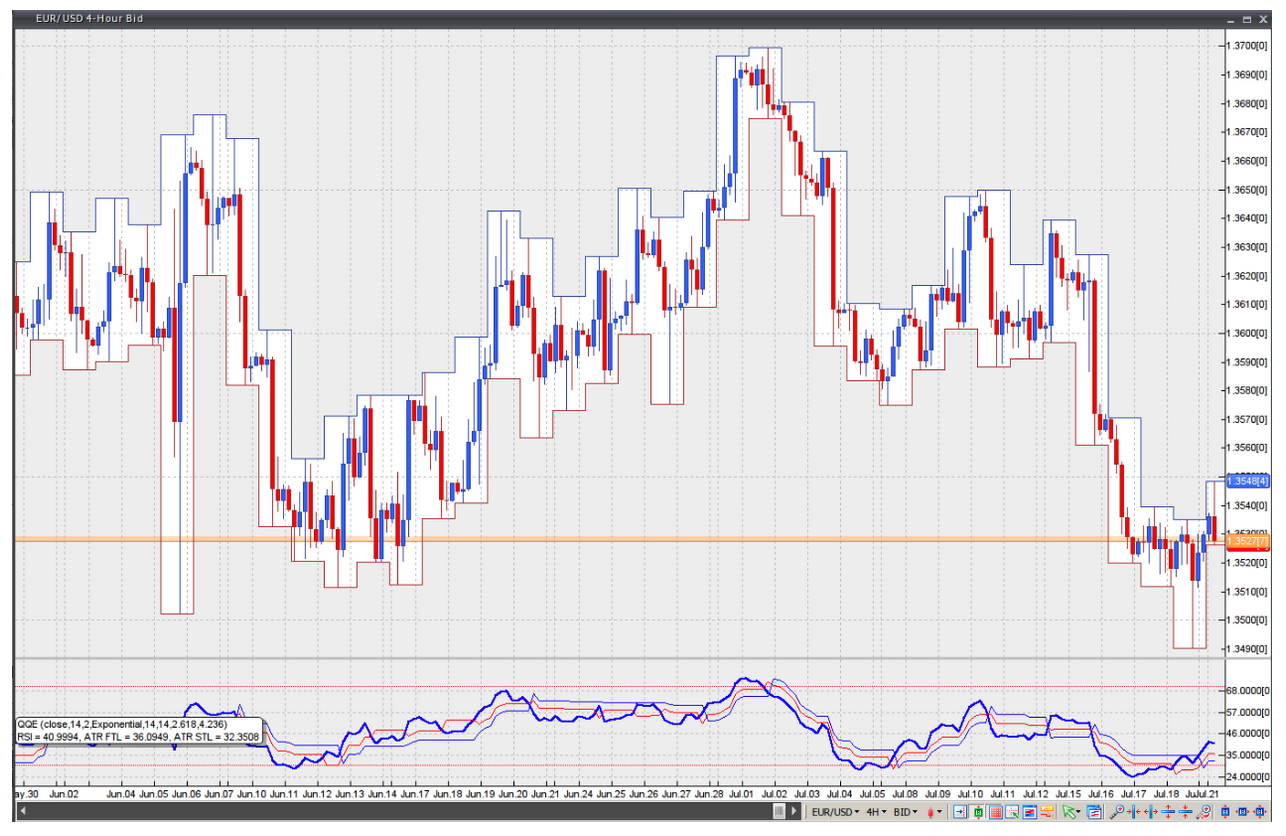
Task: Click the RSI = 40.9994 value text
Action: [50, 737]
